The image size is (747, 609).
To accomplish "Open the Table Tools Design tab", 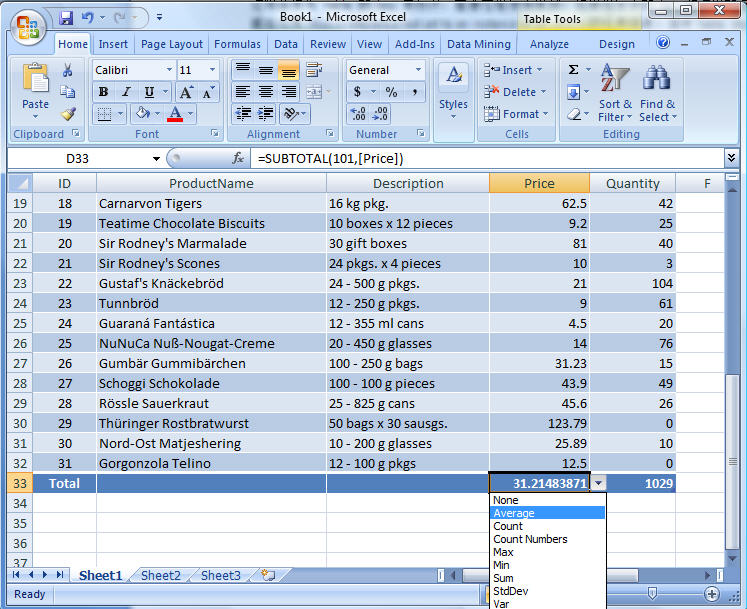I will 616,44.
